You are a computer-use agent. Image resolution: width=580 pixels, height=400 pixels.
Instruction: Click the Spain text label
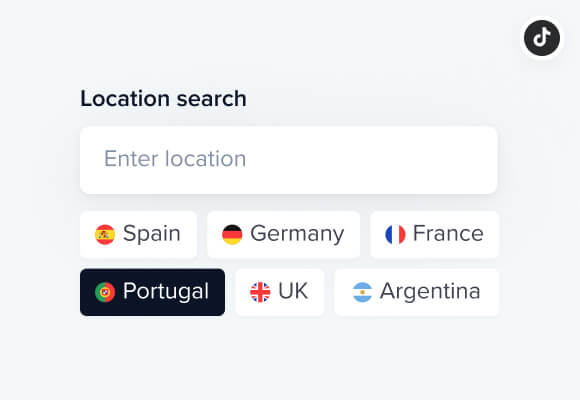[x=152, y=235]
